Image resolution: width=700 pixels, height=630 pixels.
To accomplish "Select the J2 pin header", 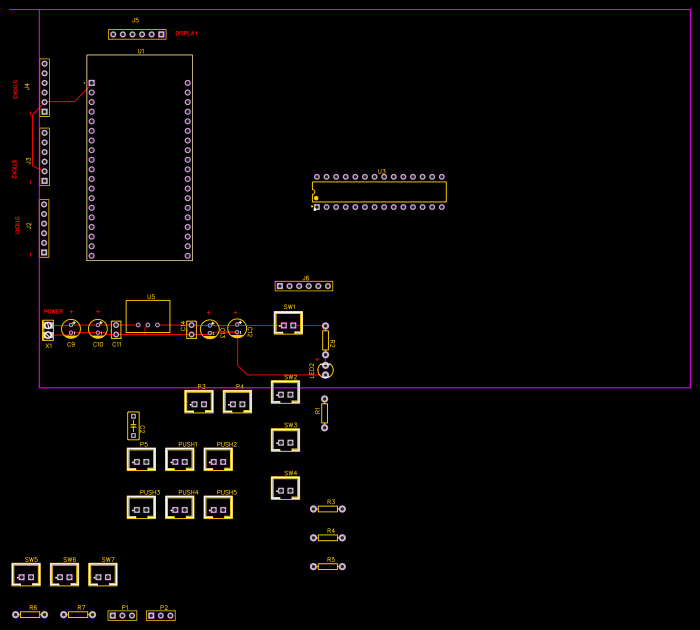I will tap(44, 229).
